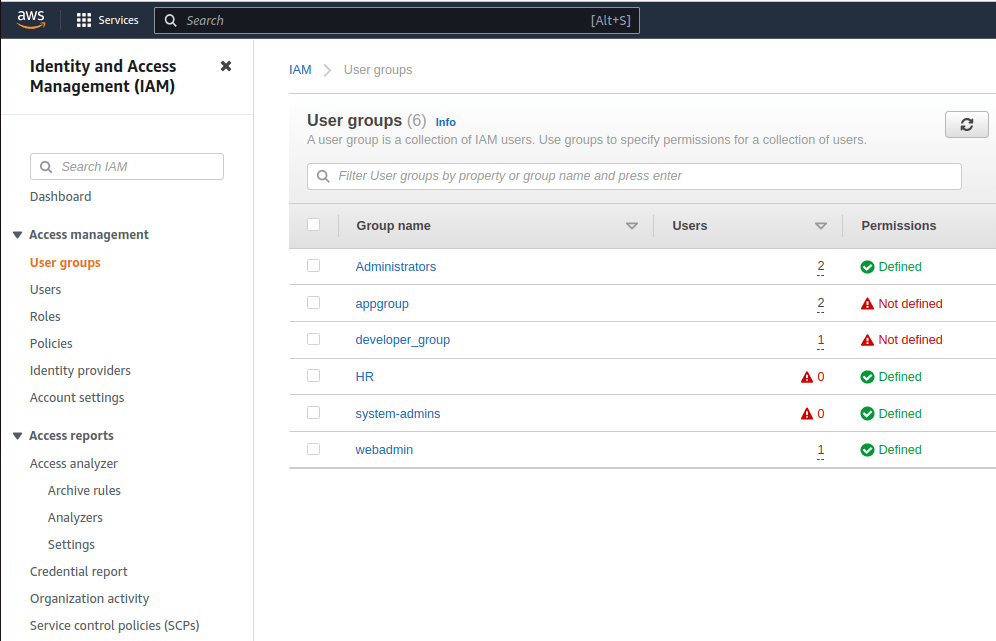The width and height of the screenshot is (996, 641).
Task: Click the Defined checkmark icon for Administrators
Action: point(867,267)
